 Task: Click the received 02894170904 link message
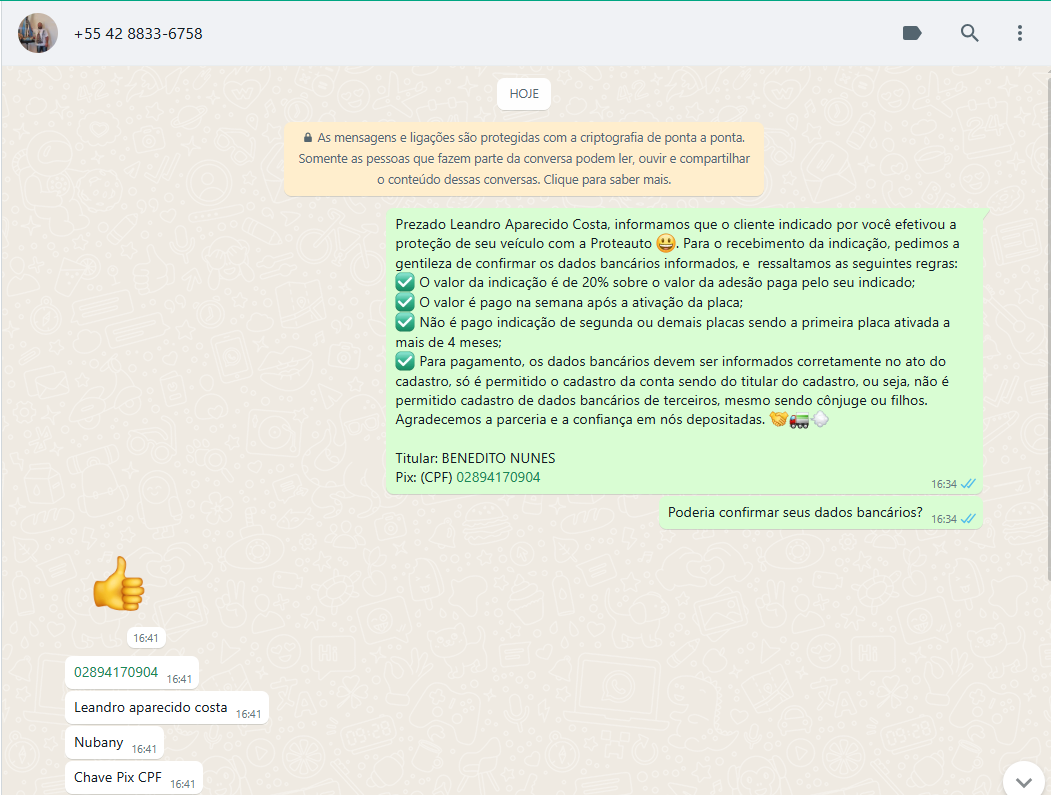[x=116, y=672]
